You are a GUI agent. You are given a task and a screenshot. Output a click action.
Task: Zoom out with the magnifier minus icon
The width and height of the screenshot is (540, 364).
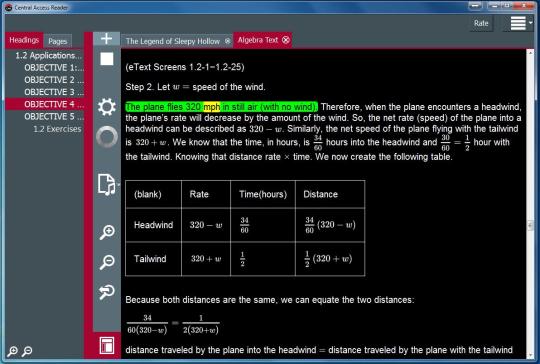[x=107, y=262]
